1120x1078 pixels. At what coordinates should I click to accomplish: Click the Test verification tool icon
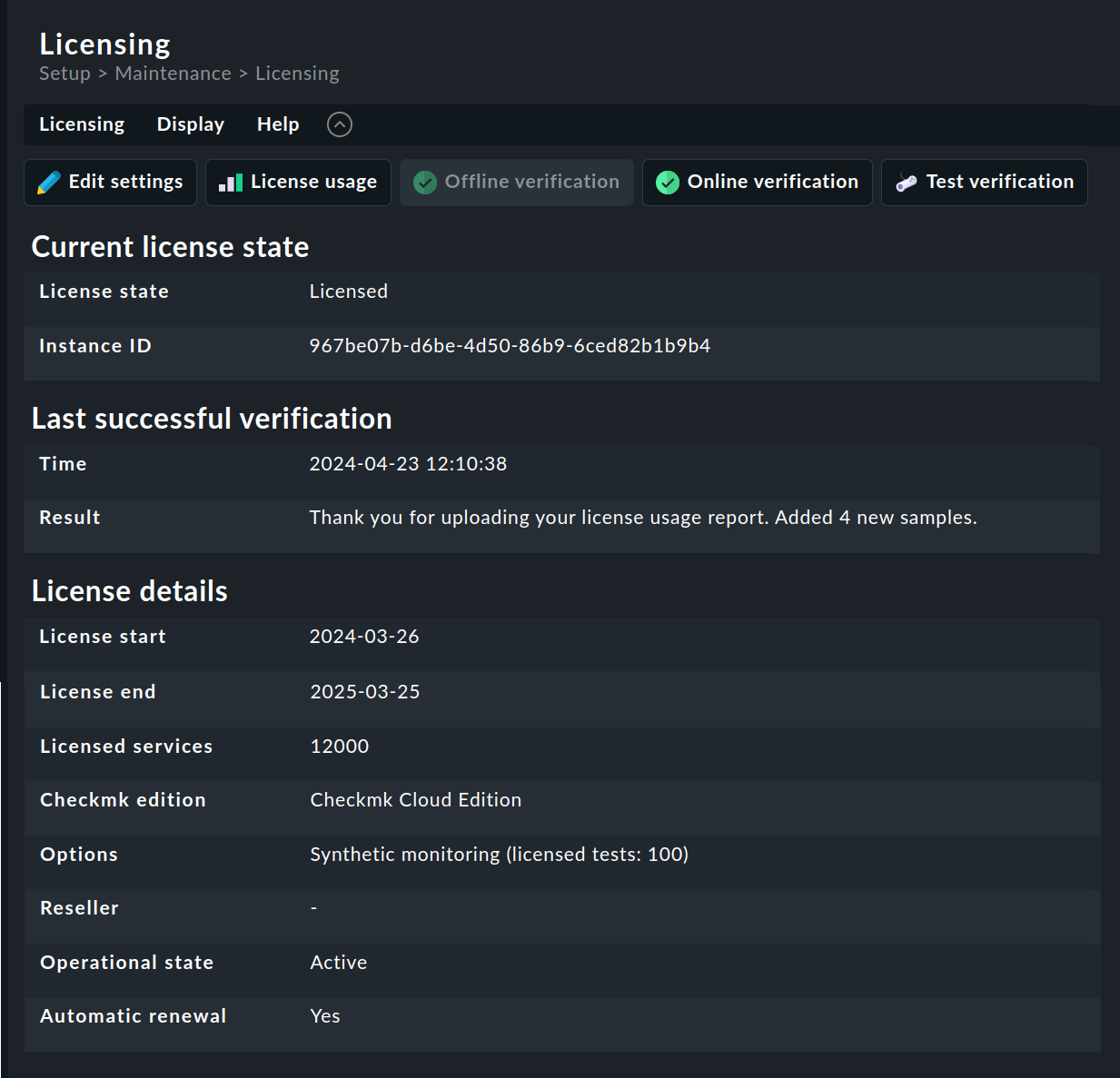pyautogui.click(x=907, y=183)
